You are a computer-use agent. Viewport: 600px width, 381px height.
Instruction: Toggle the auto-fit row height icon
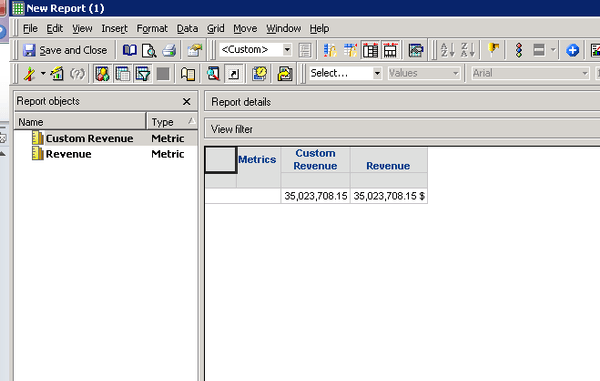tap(390, 50)
